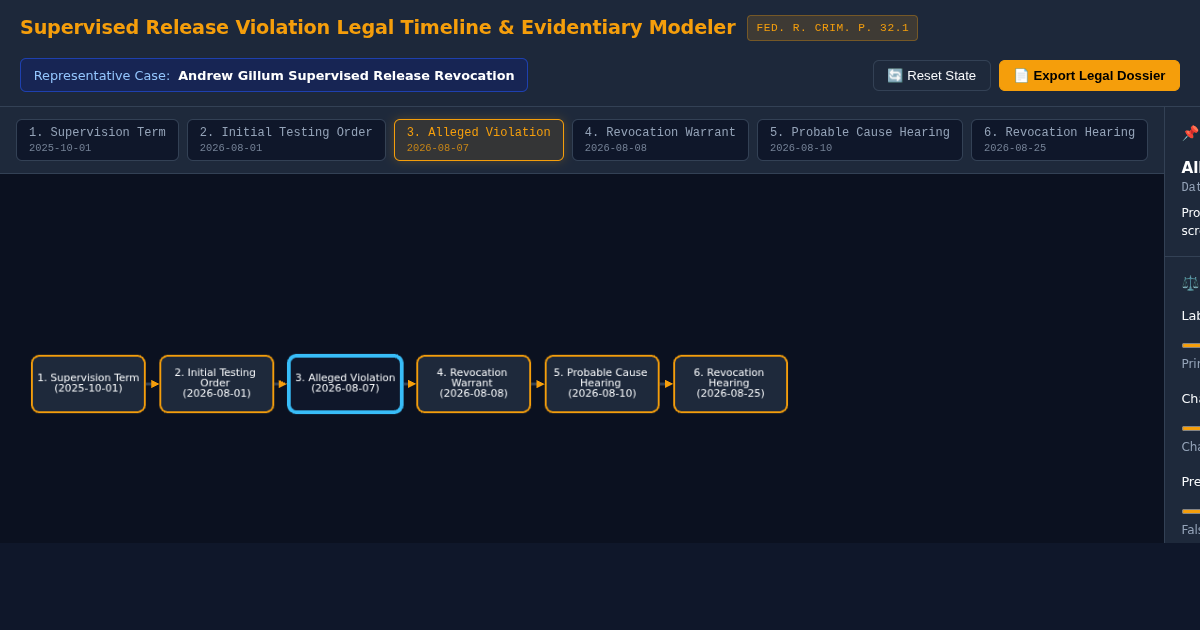Click the scales of justice icon
The width and height of the screenshot is (1200, 630).
[1190, 283]
